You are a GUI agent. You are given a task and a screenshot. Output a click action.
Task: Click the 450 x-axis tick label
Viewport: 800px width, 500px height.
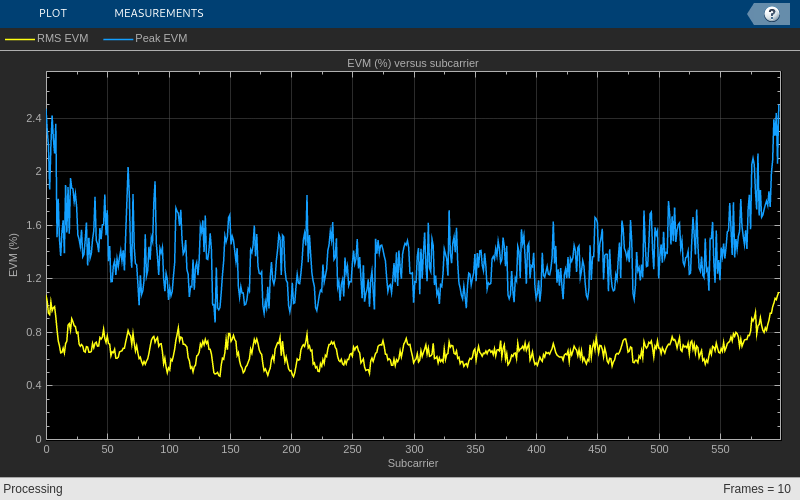tap(597, 449)
